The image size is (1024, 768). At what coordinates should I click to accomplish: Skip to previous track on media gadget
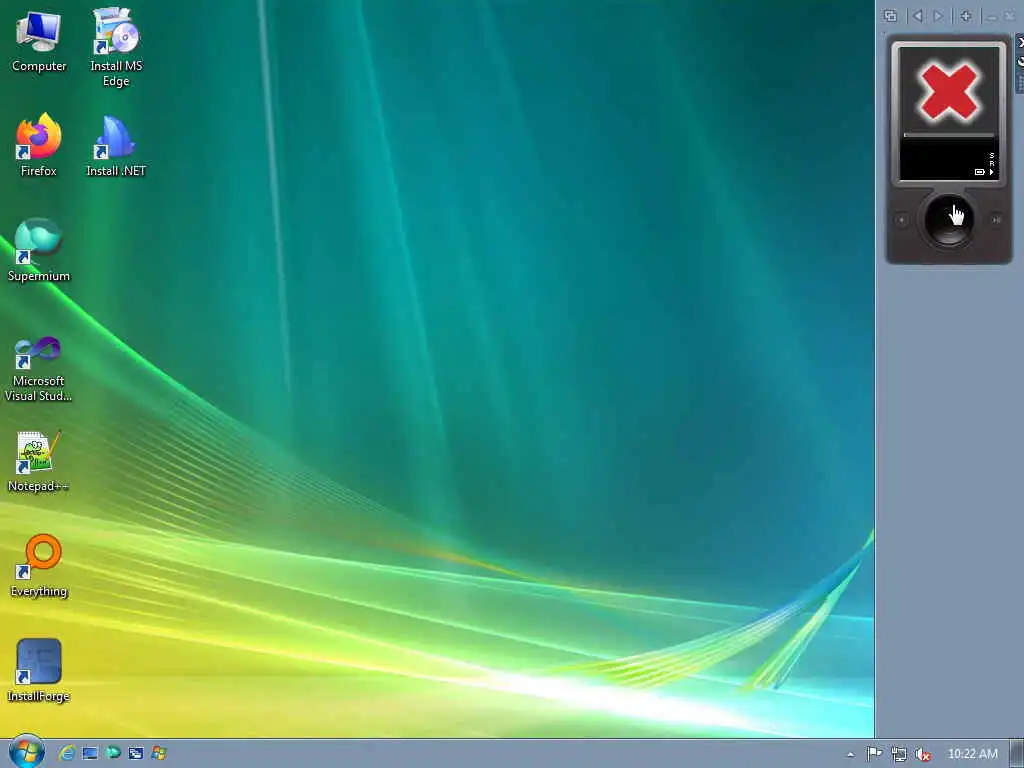coord(902,220)
